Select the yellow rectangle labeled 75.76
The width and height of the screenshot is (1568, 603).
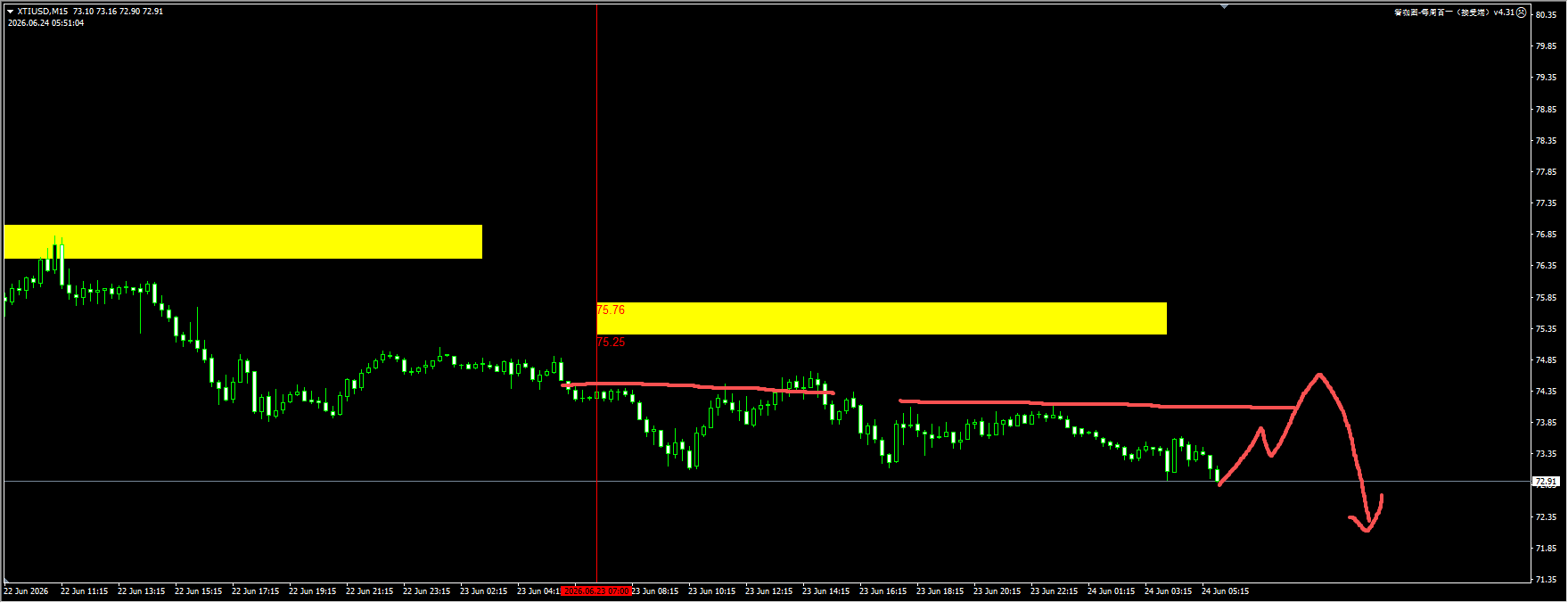pyautogui.click(x=882, y=318)
